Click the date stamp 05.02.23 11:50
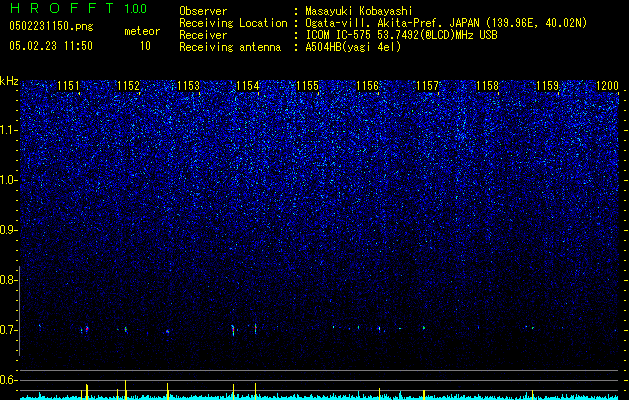 click(51, 46)
